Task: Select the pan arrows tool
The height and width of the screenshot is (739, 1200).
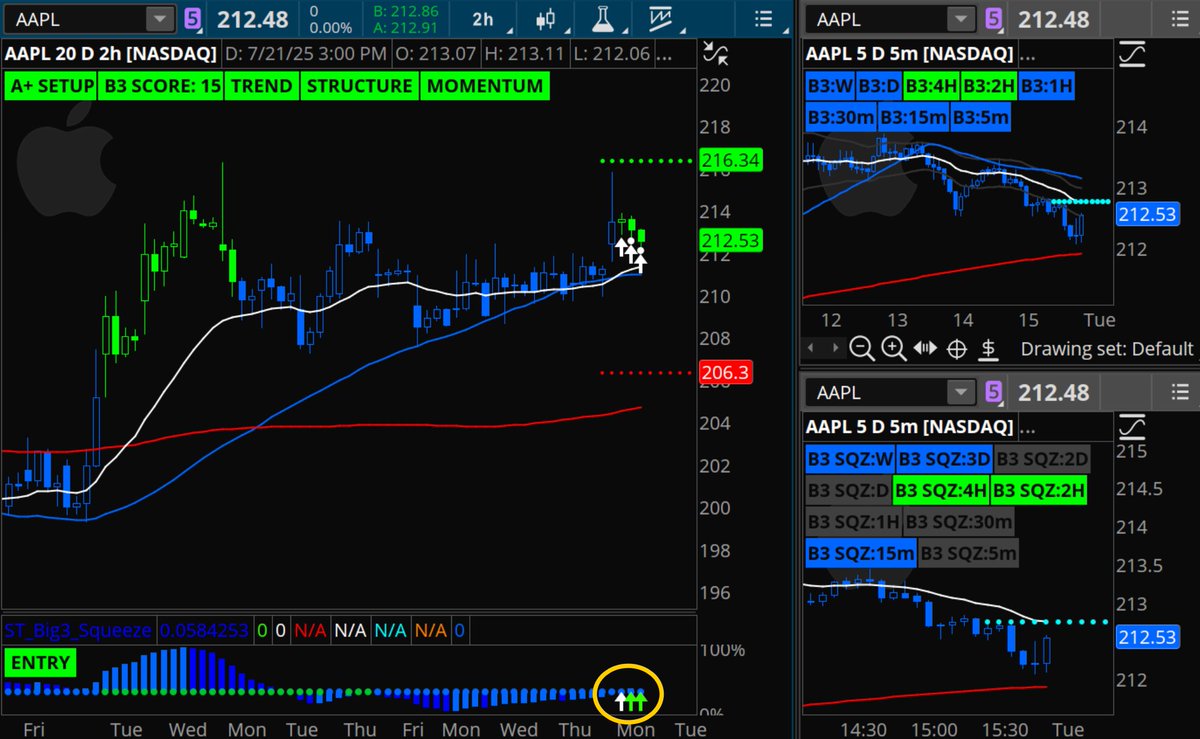Action: (x=925, y=349)
